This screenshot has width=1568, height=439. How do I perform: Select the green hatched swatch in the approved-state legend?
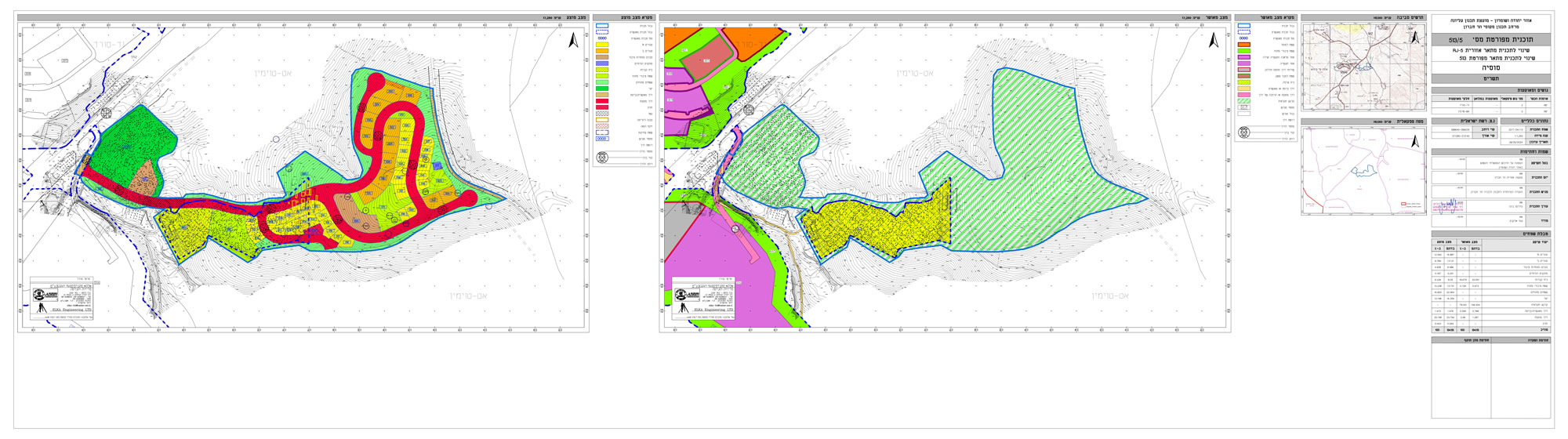tap(1243, 100)
